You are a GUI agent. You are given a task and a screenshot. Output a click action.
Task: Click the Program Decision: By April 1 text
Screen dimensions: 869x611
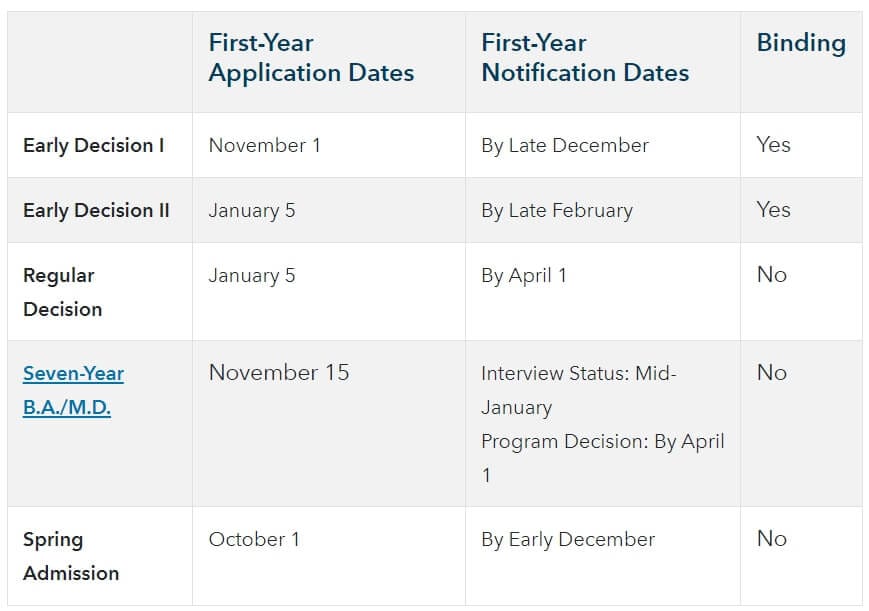click(602, 457)
